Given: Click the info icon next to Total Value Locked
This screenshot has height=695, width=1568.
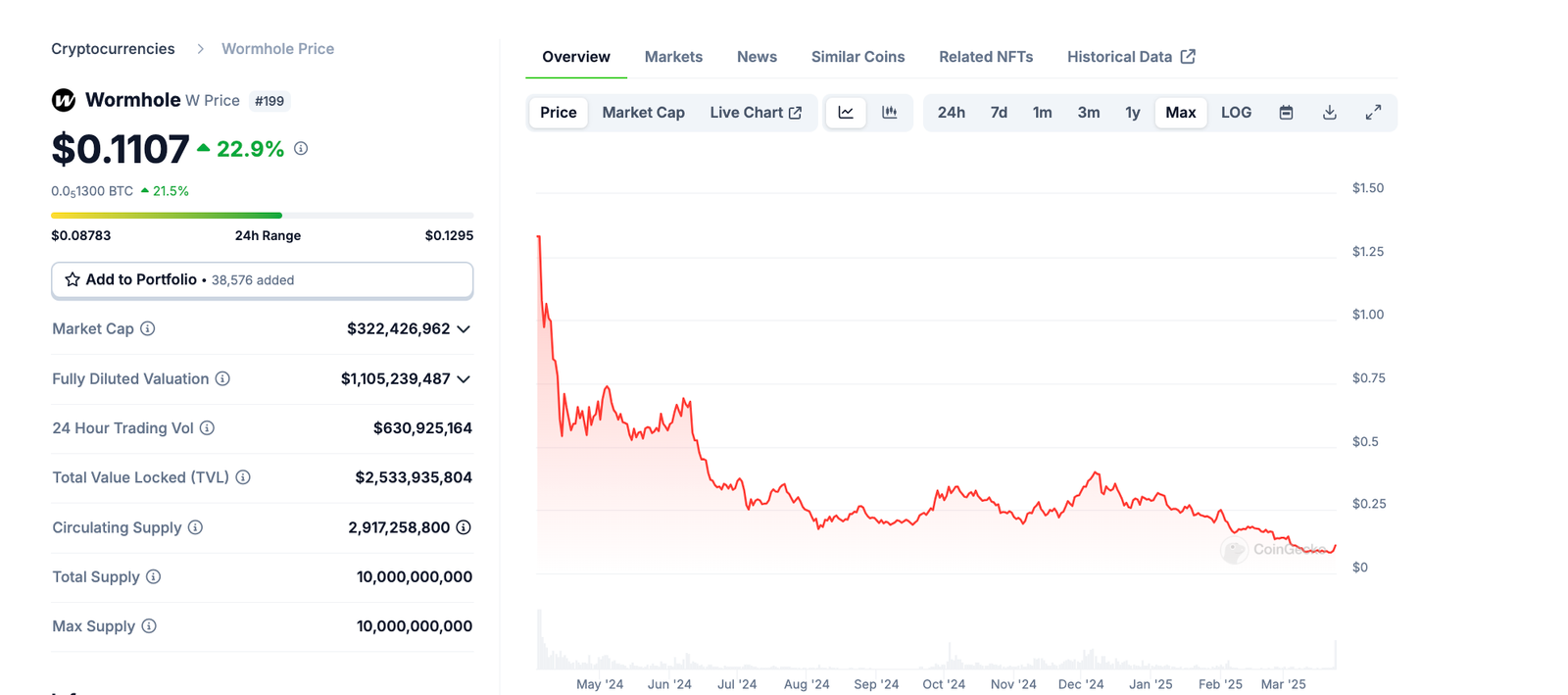Looking at the screenshot, I should pos(243,477).
